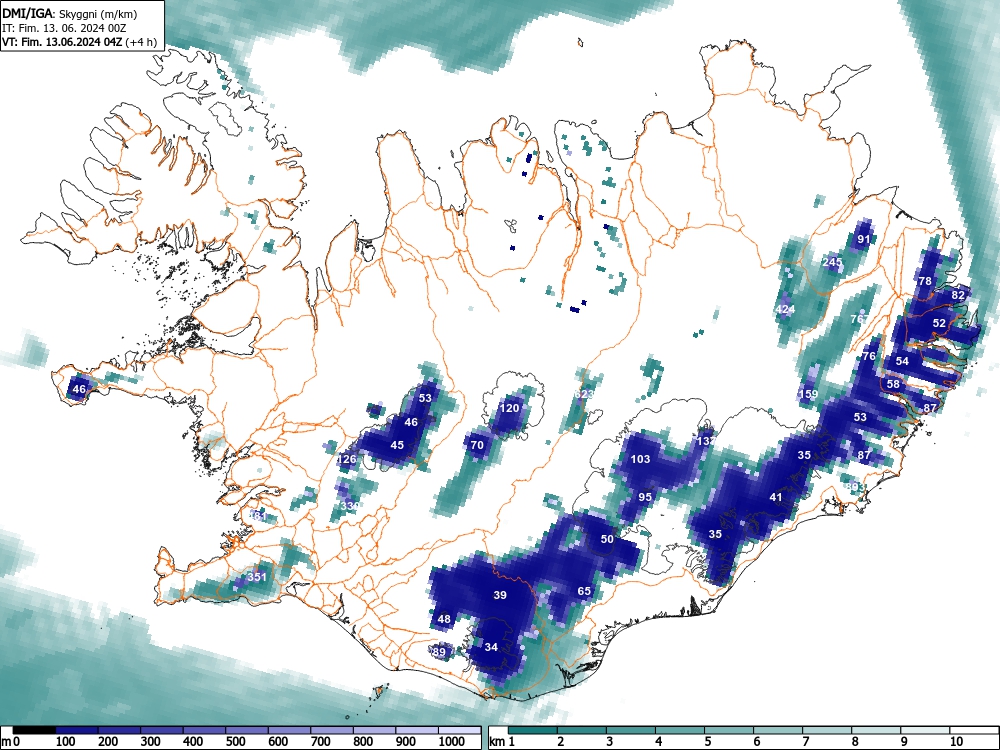Click the '4' label in the km legend

click(x=659, y=742)
